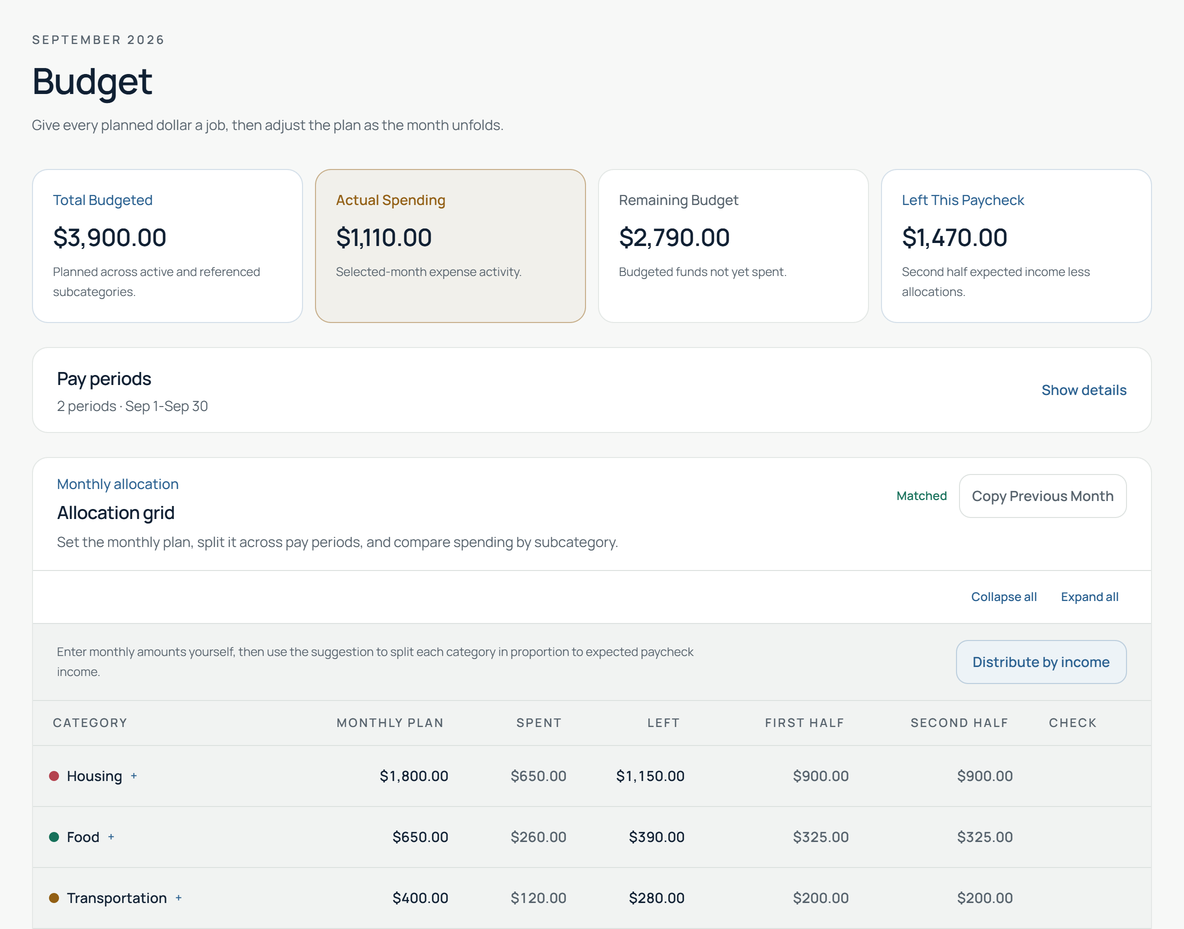The width and height of the screenshot is (1184, 929).
Task: Click the brown Transportation color dot
Action: (x=54, y=898)
